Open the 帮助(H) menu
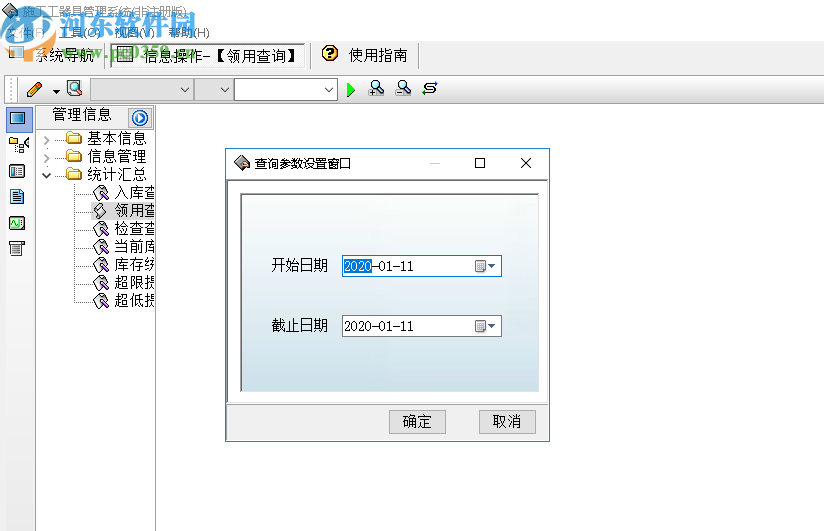 pyautogui.click(x=189, y=33)
